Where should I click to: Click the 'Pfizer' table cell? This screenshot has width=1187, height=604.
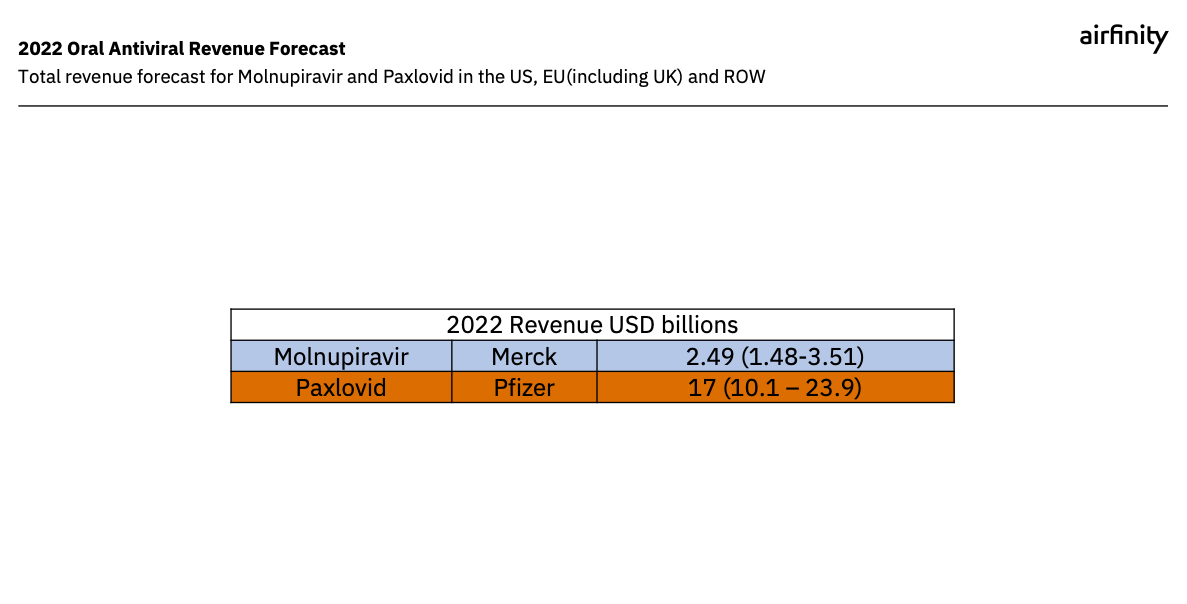point(524,387)
